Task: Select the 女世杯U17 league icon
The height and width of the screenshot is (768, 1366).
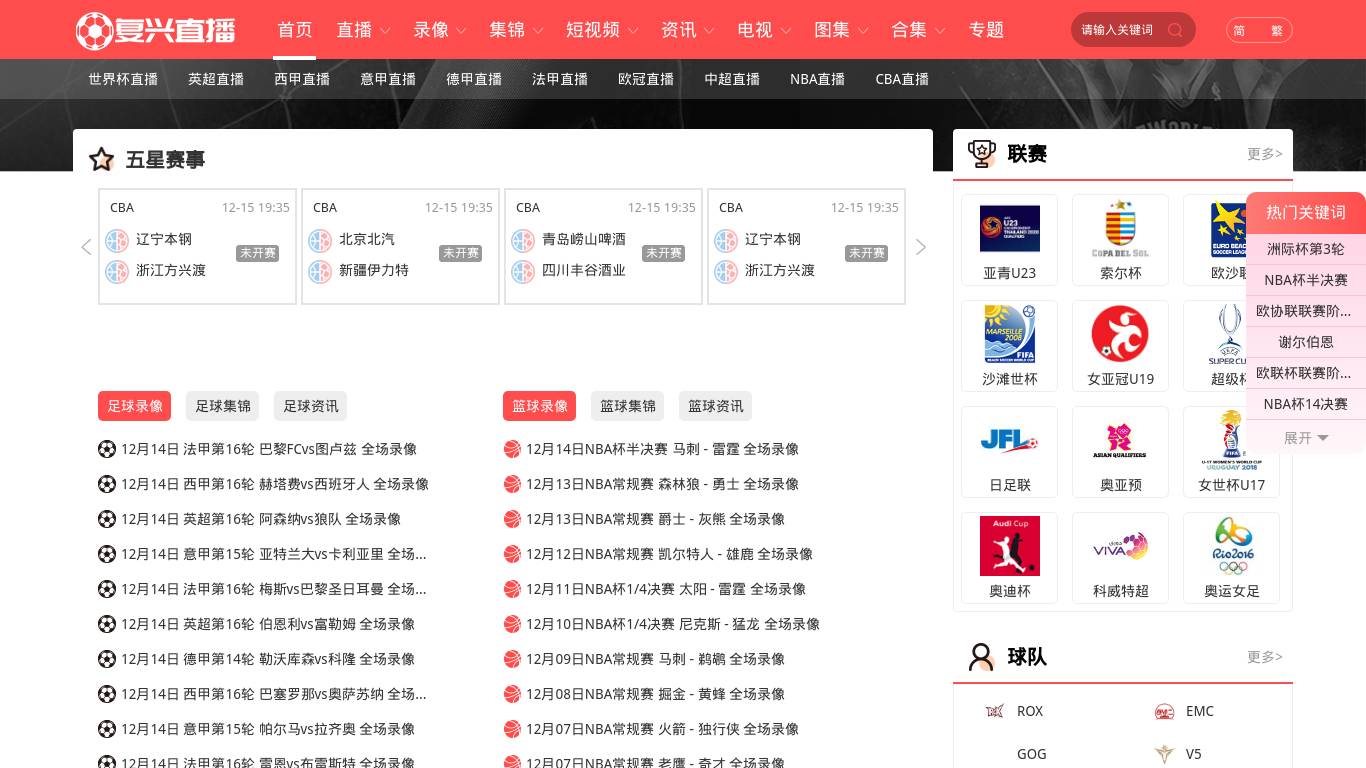Action: [1231, 440]
